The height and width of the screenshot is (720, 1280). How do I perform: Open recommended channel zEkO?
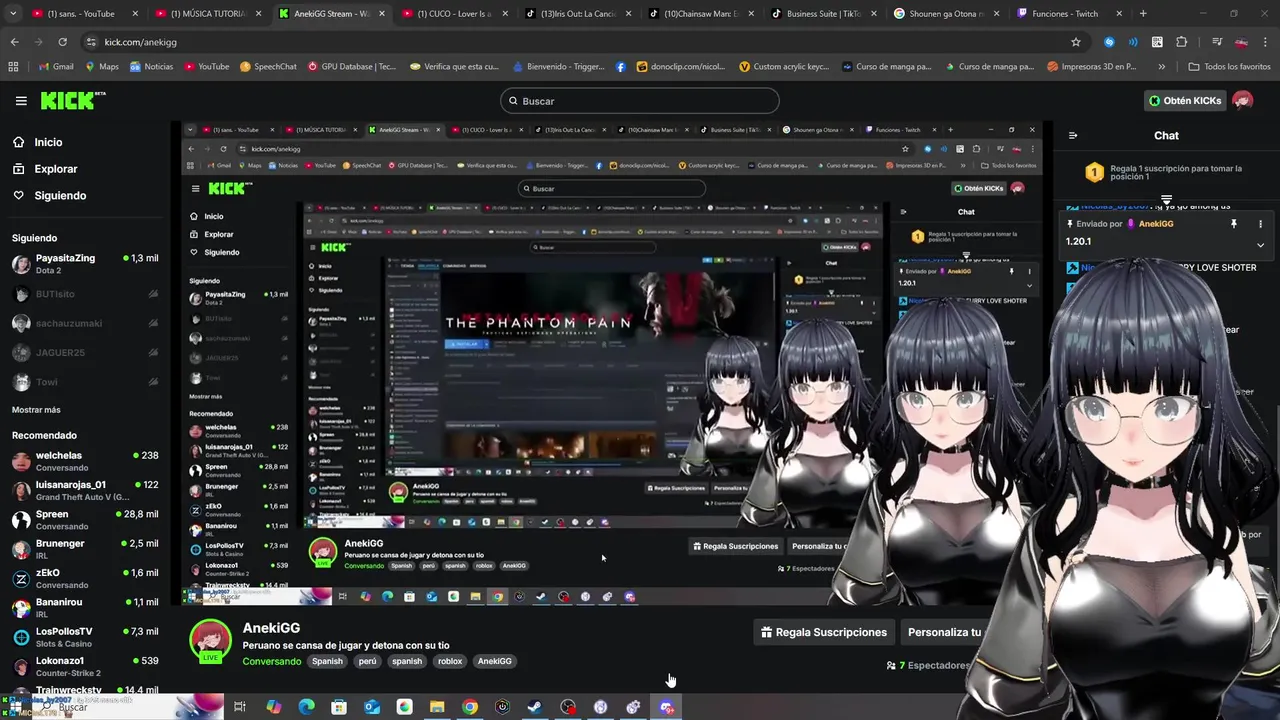(x=85, y=578)
